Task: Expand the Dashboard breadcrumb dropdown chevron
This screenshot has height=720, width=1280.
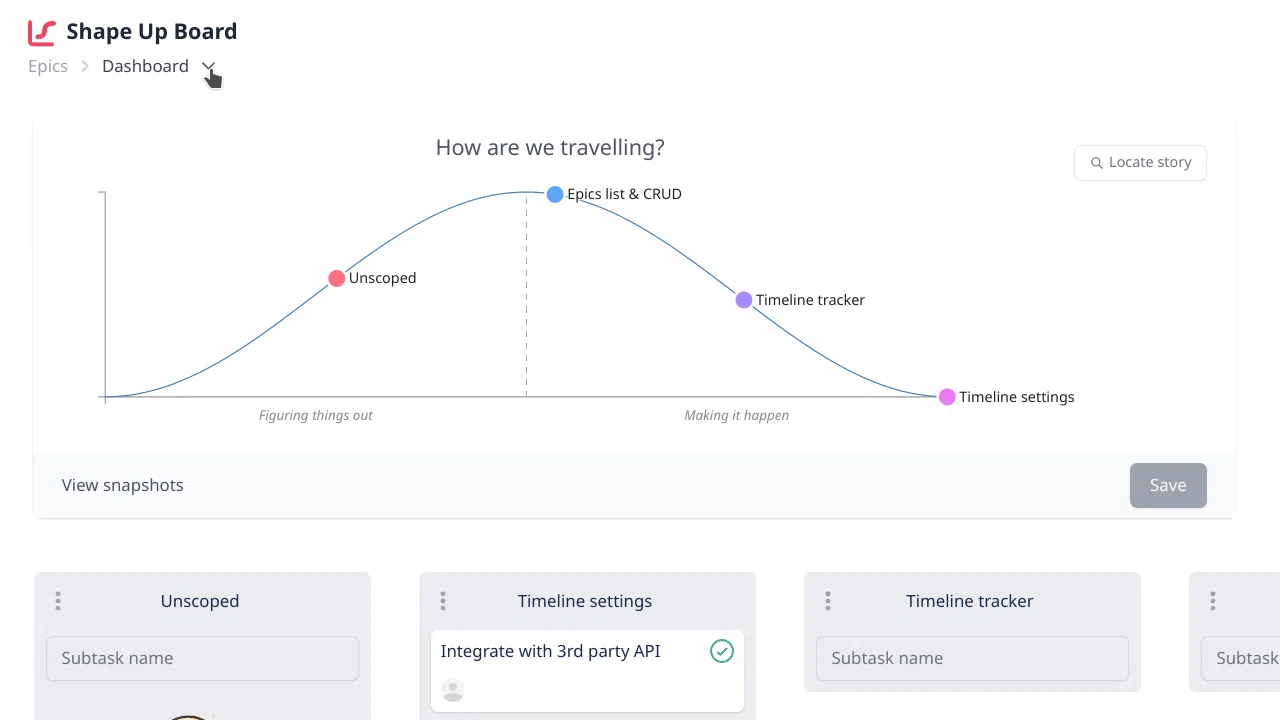Action: (208, 67)
